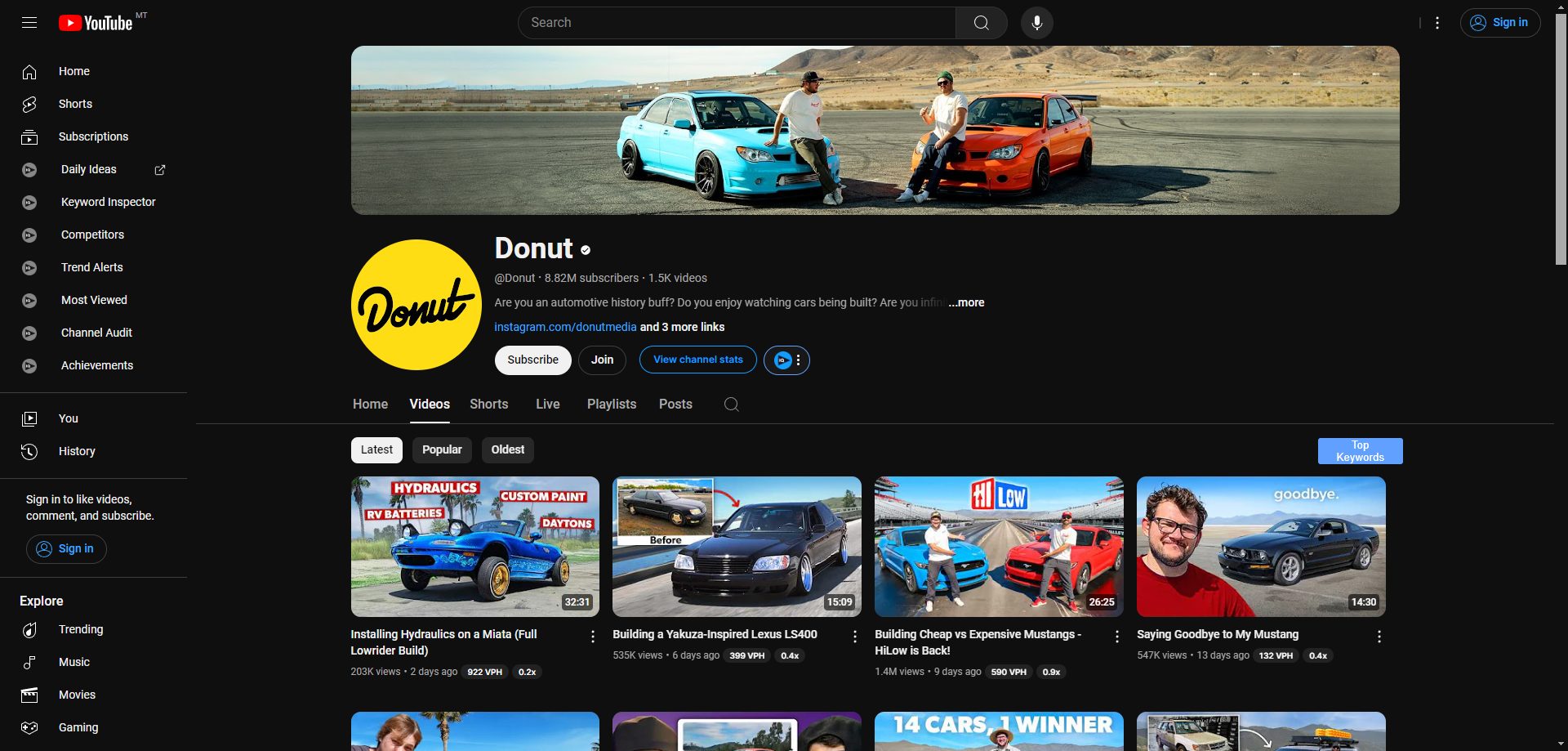Open options for Yakuza-Inspired Lexus LS400 video
1568x751 pixels.
[x=855, y=637]
